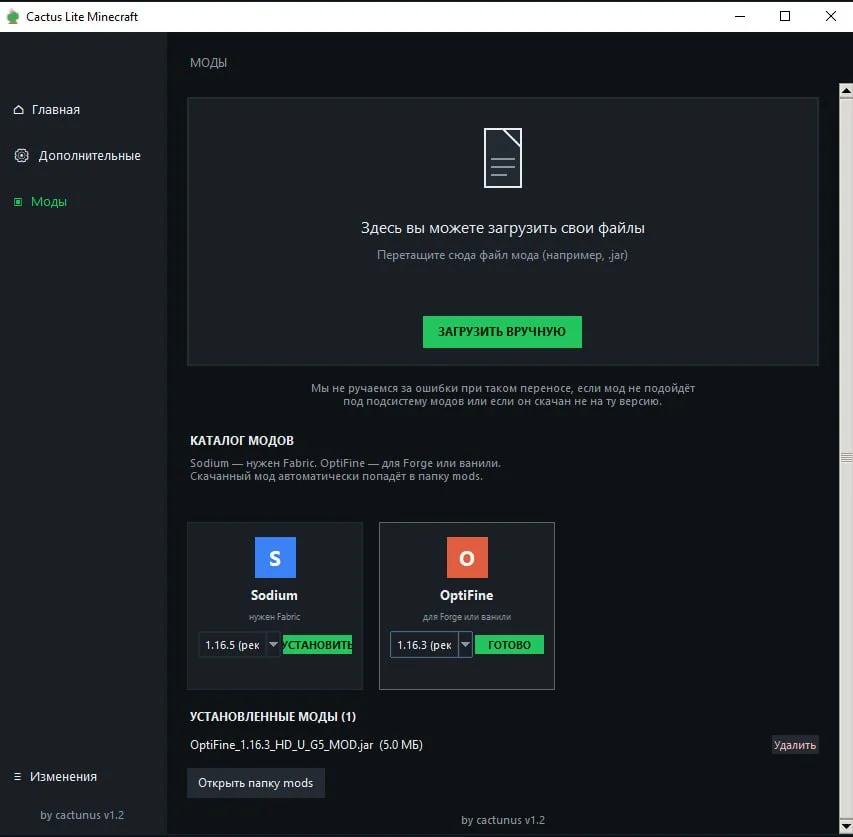Click the home icon next to Главная

[x=18, y=110]
